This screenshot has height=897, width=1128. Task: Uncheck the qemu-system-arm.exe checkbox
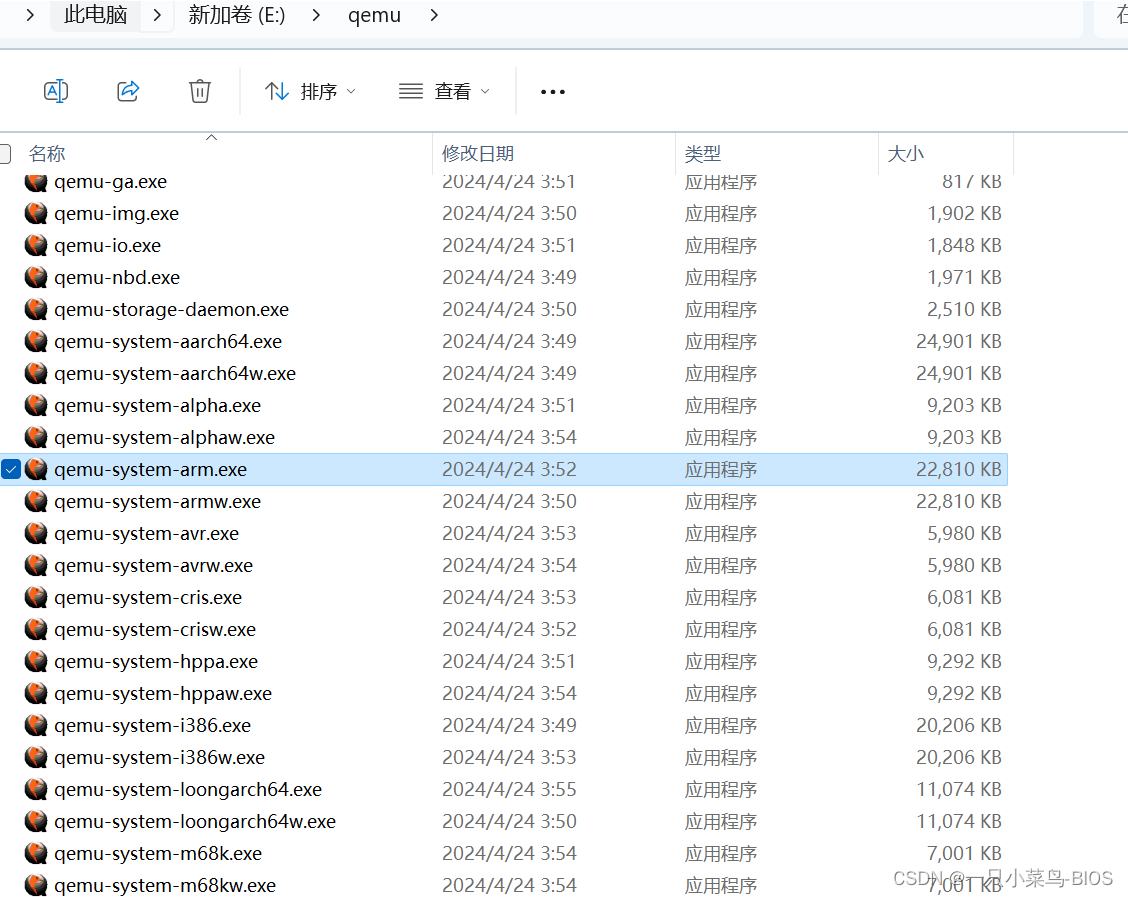pos(11,470)
